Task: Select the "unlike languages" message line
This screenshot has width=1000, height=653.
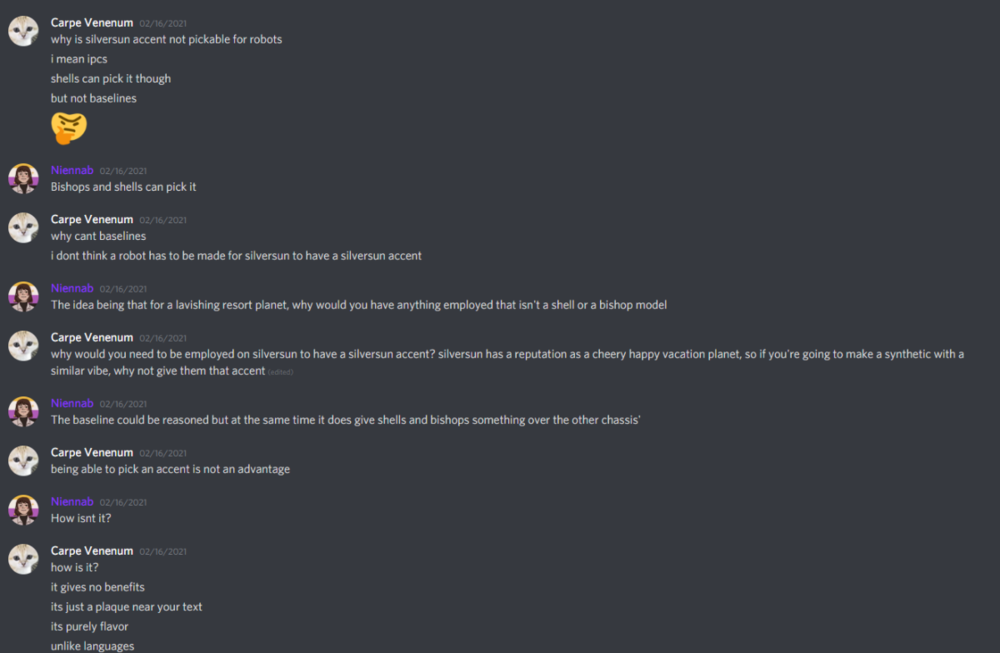Action: (92, 646)
